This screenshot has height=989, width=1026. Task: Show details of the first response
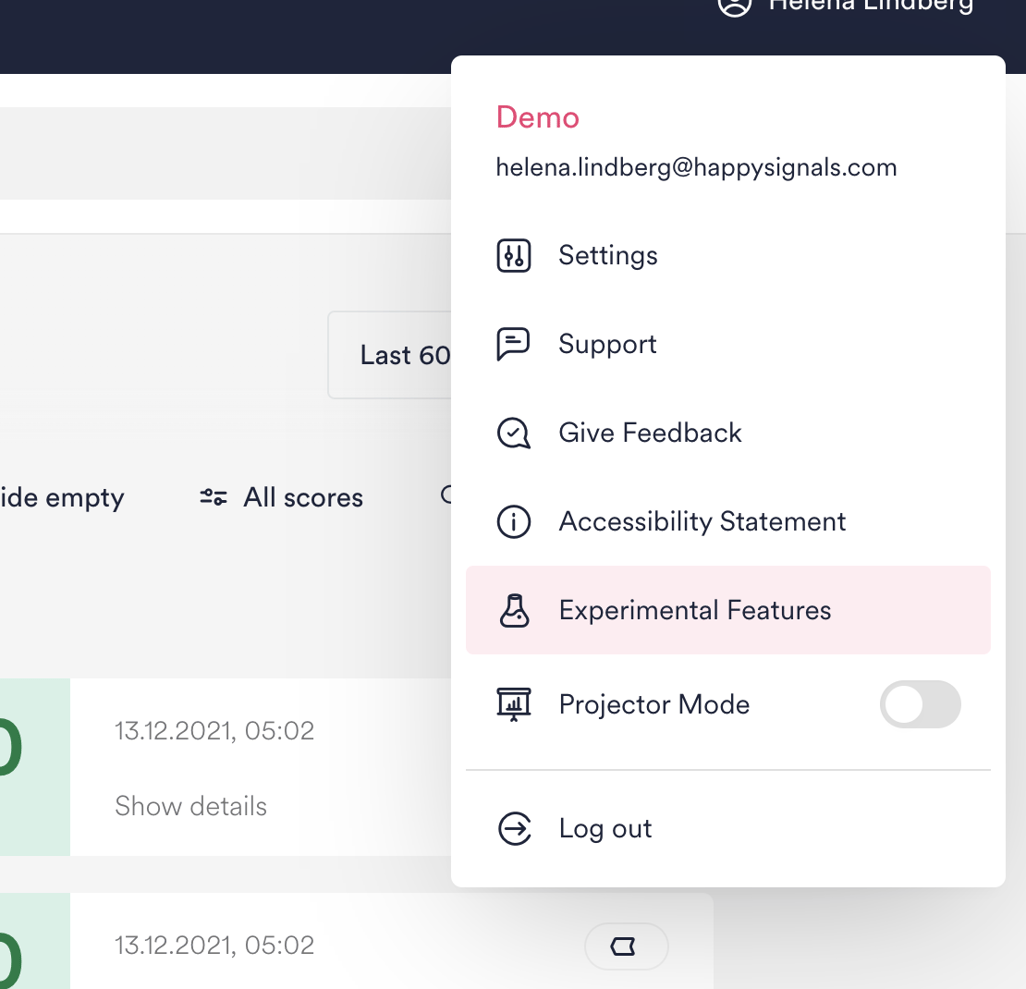pyautogui.click(x=191, y=806)
